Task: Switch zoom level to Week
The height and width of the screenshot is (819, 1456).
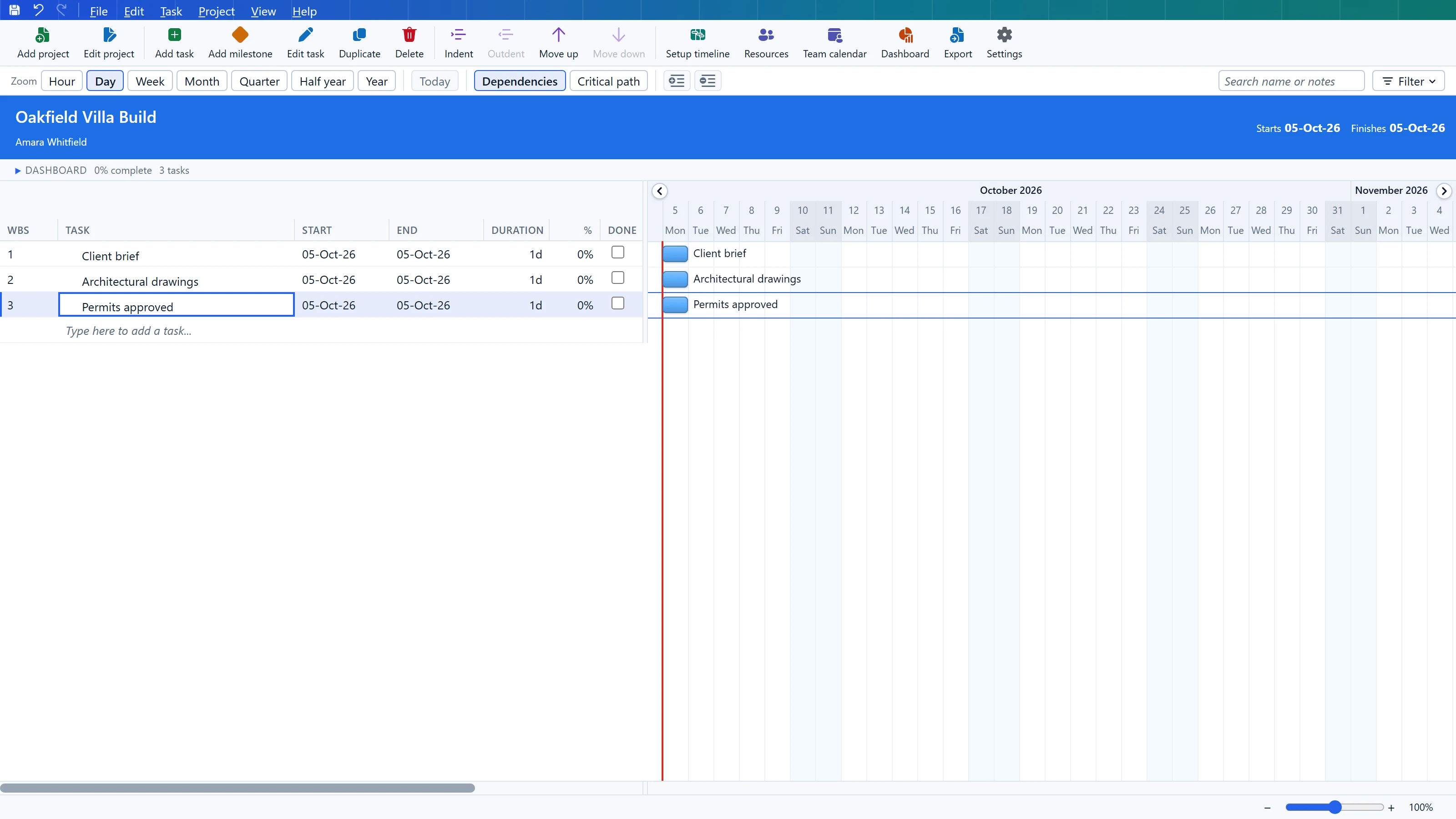Action: [x=150, y=81]
